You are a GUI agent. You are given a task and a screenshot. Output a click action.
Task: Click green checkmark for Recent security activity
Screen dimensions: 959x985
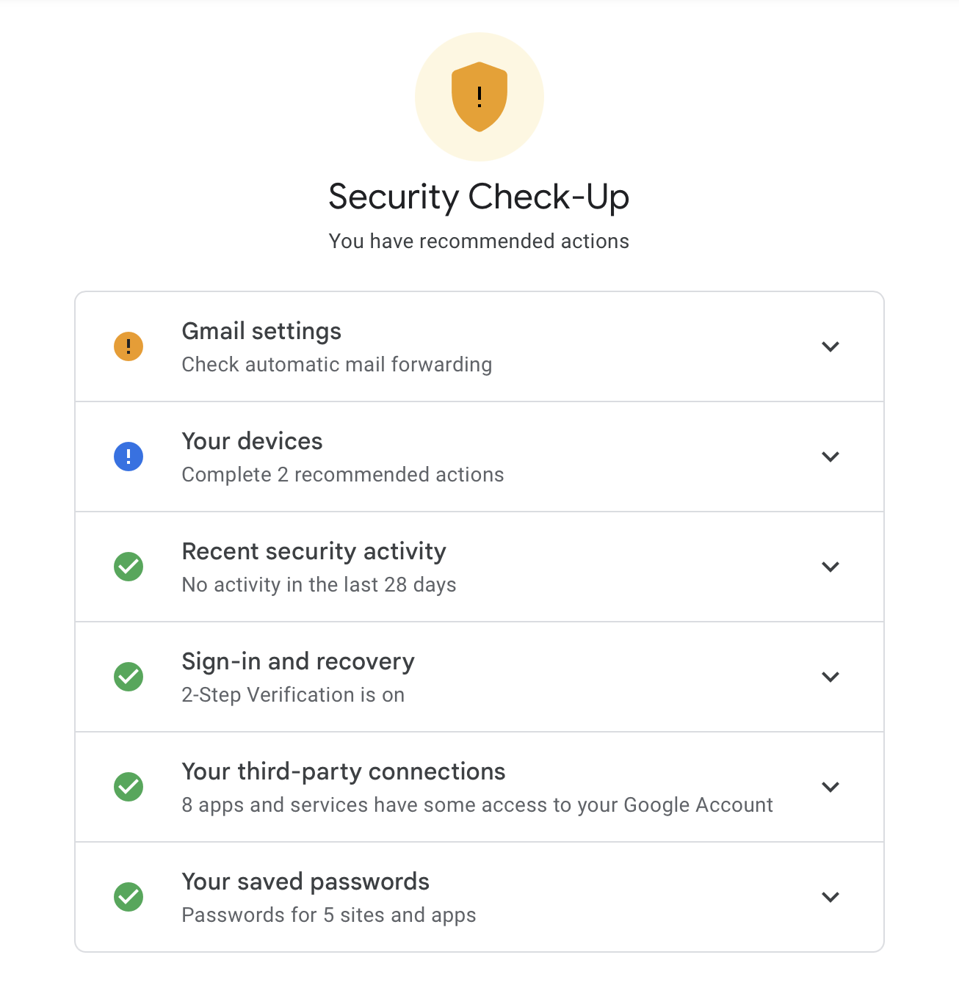[128, 567]
